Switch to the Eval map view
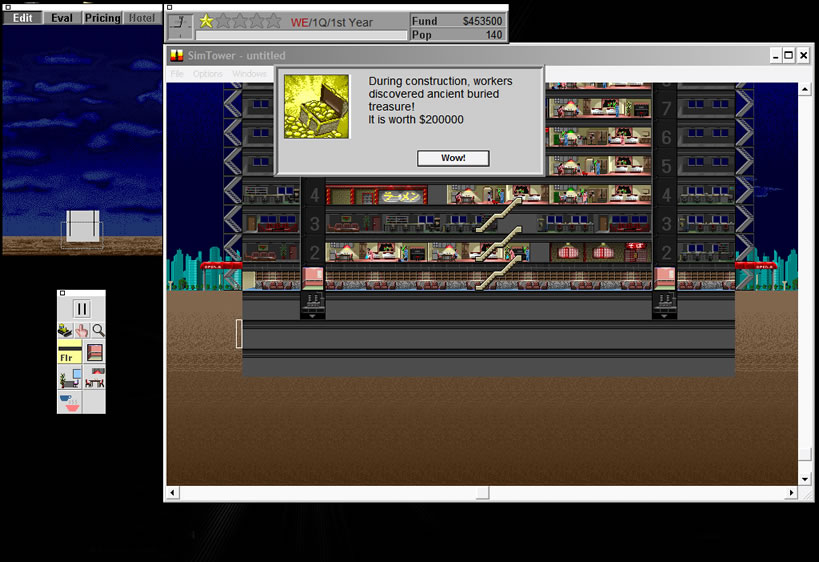The image size is (819, 562). pos(62,18)
